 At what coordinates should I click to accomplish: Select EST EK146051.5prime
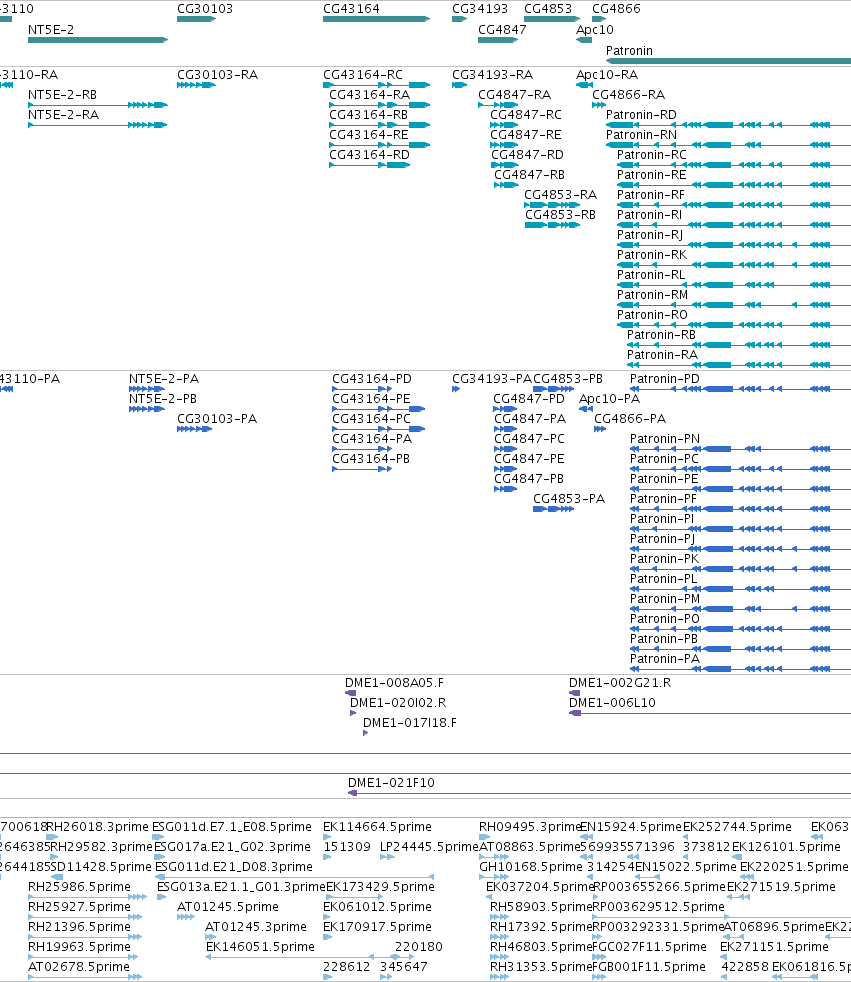260,948
